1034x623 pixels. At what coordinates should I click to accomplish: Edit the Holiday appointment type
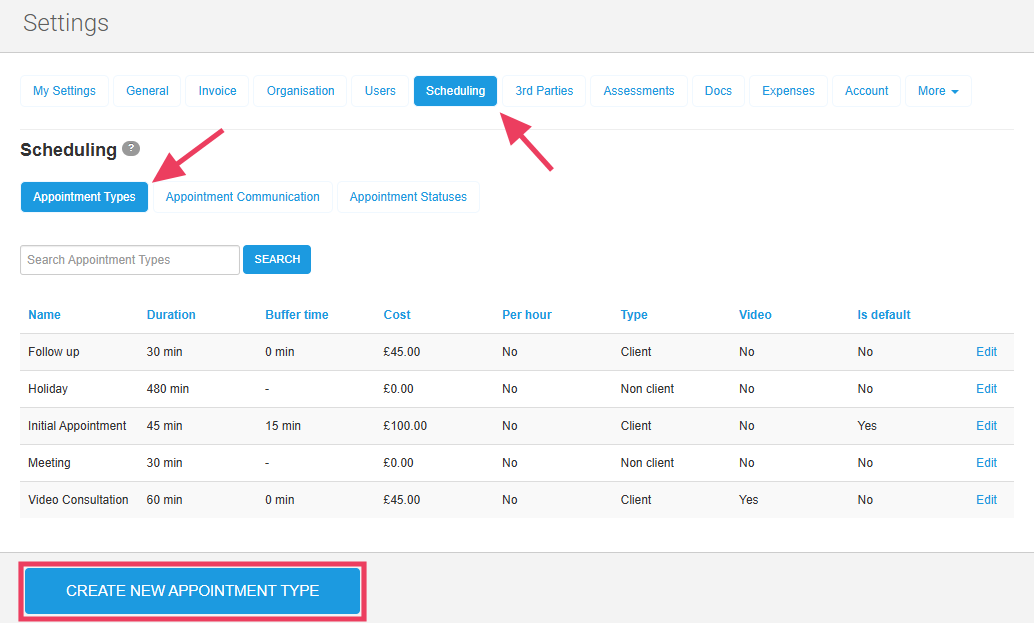click(x=986, y=389)
